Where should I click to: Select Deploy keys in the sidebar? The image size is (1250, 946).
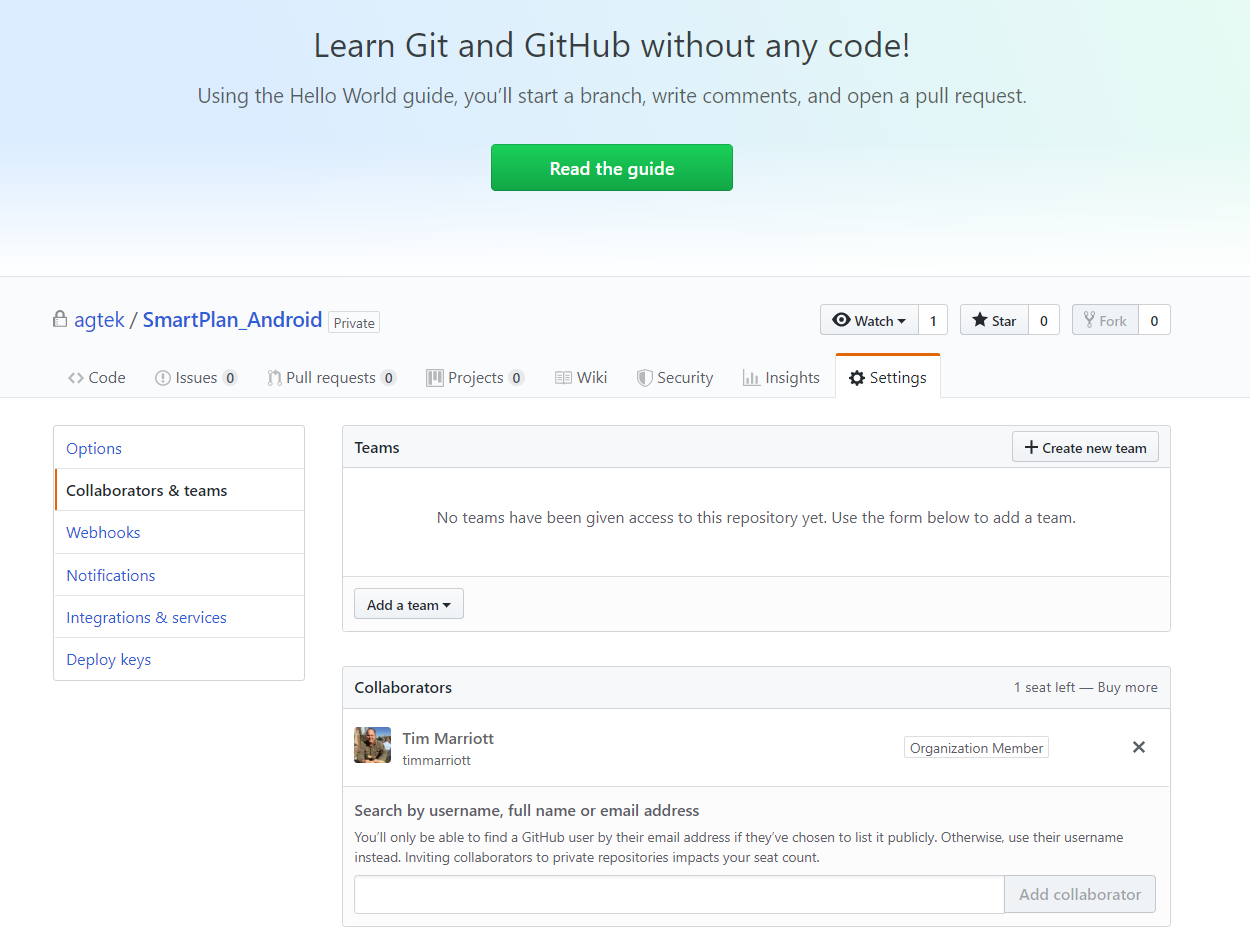click(108, 659)
